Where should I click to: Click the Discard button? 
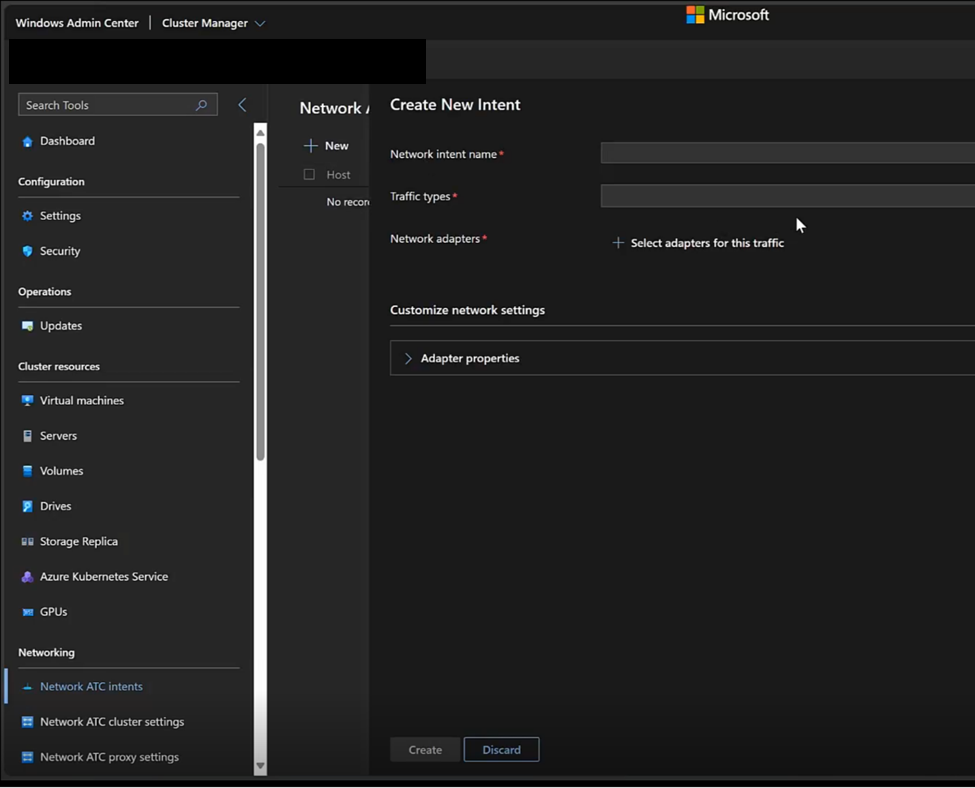[x=501, y=750]
